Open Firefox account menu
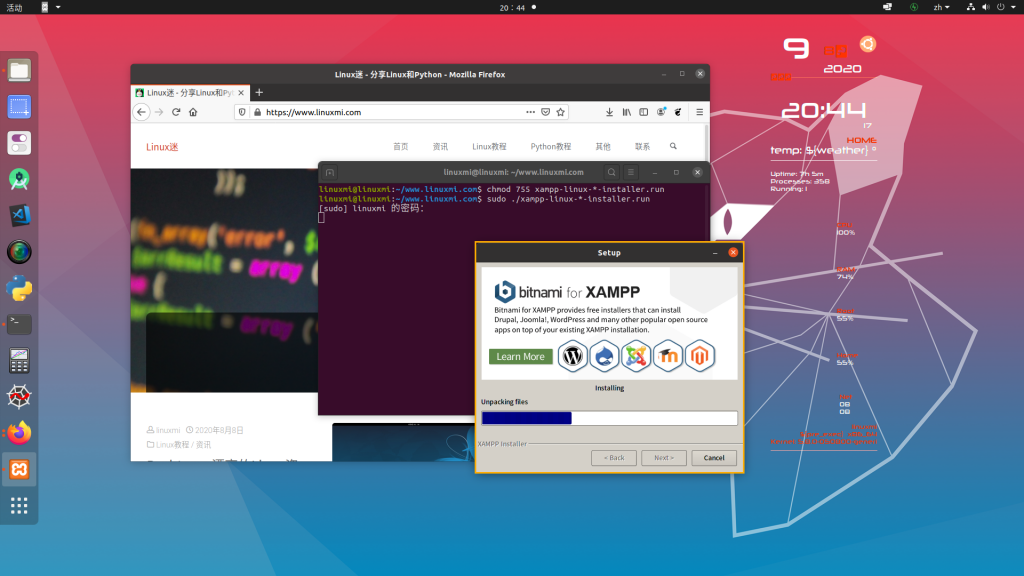This screenshot has height=576, width=1024. coord(661,112)
